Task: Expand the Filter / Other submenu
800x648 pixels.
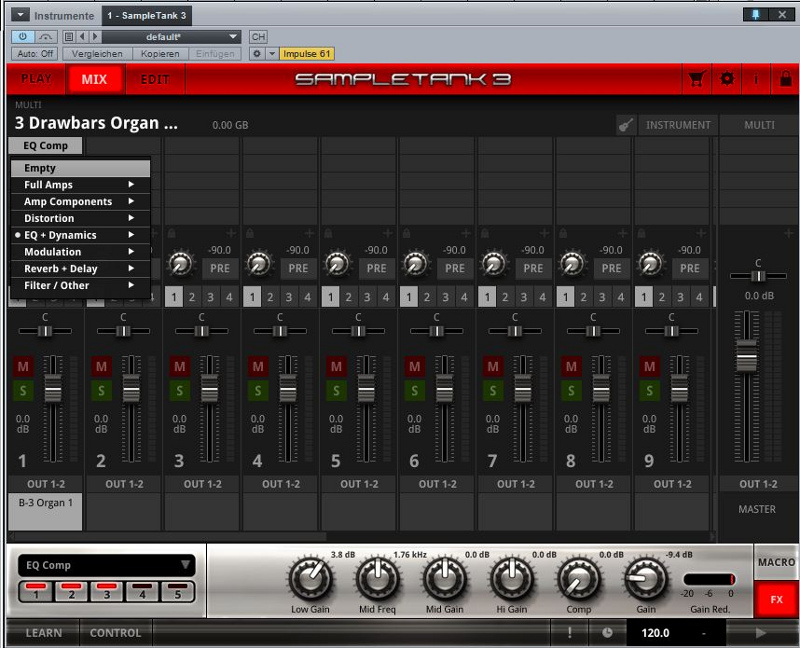Action: 81,286
